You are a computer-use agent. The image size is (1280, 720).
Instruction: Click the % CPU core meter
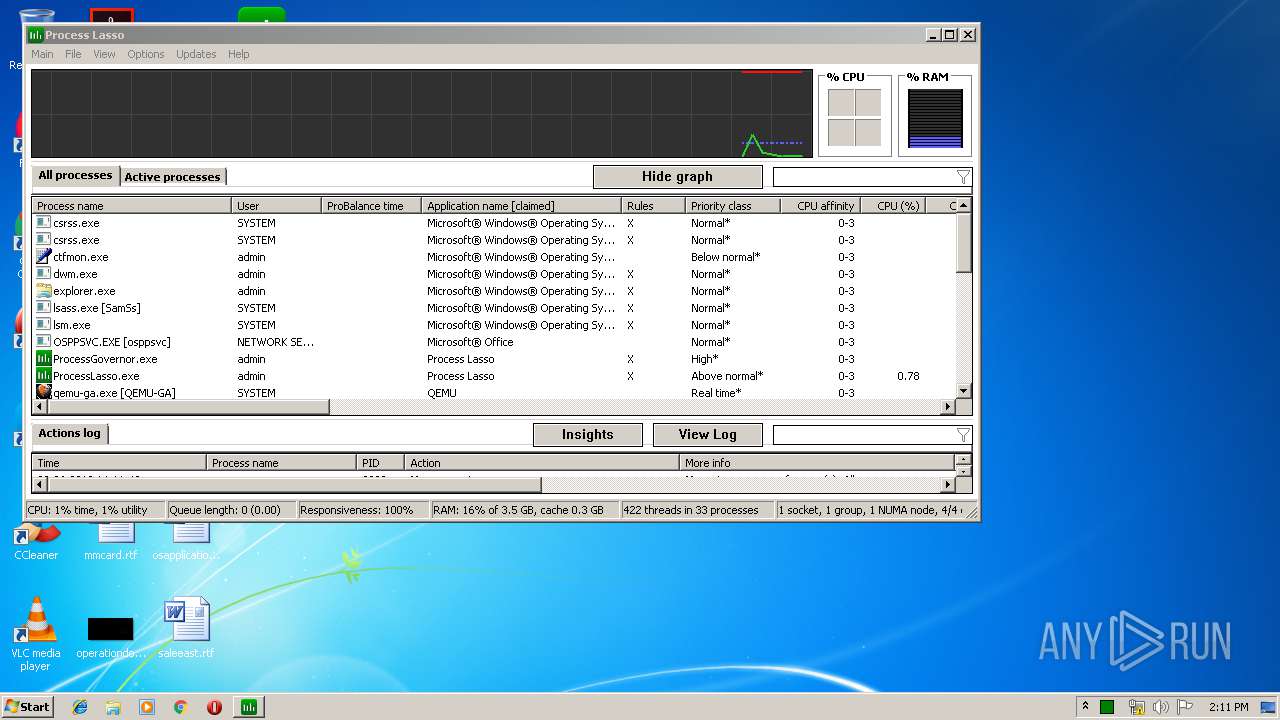[854, 117]
